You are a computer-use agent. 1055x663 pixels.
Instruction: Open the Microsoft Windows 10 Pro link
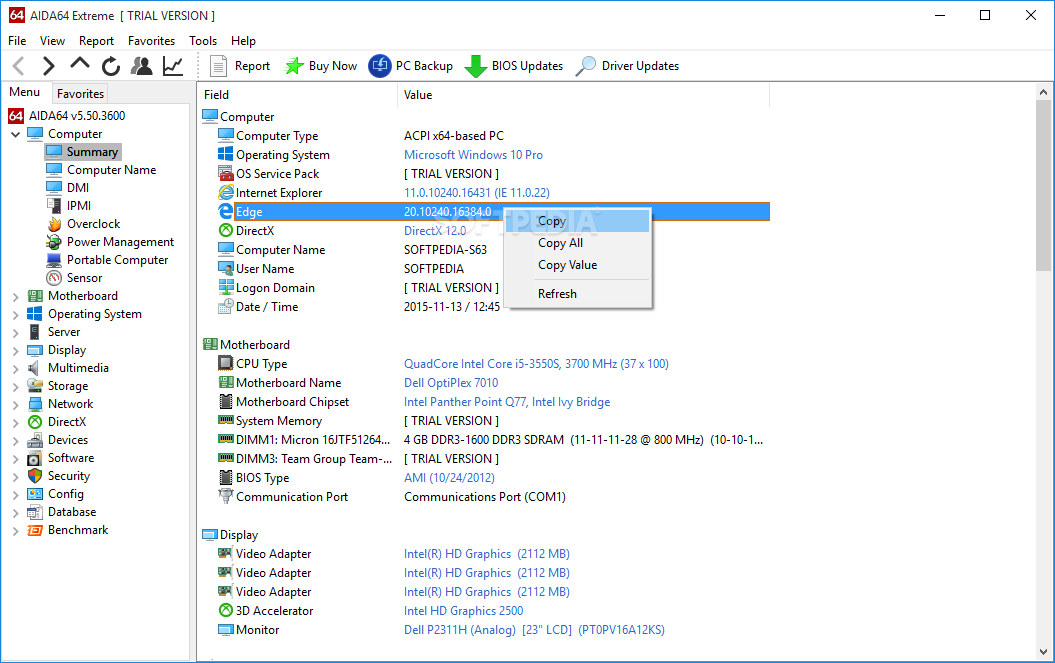(x=473, y=155)
